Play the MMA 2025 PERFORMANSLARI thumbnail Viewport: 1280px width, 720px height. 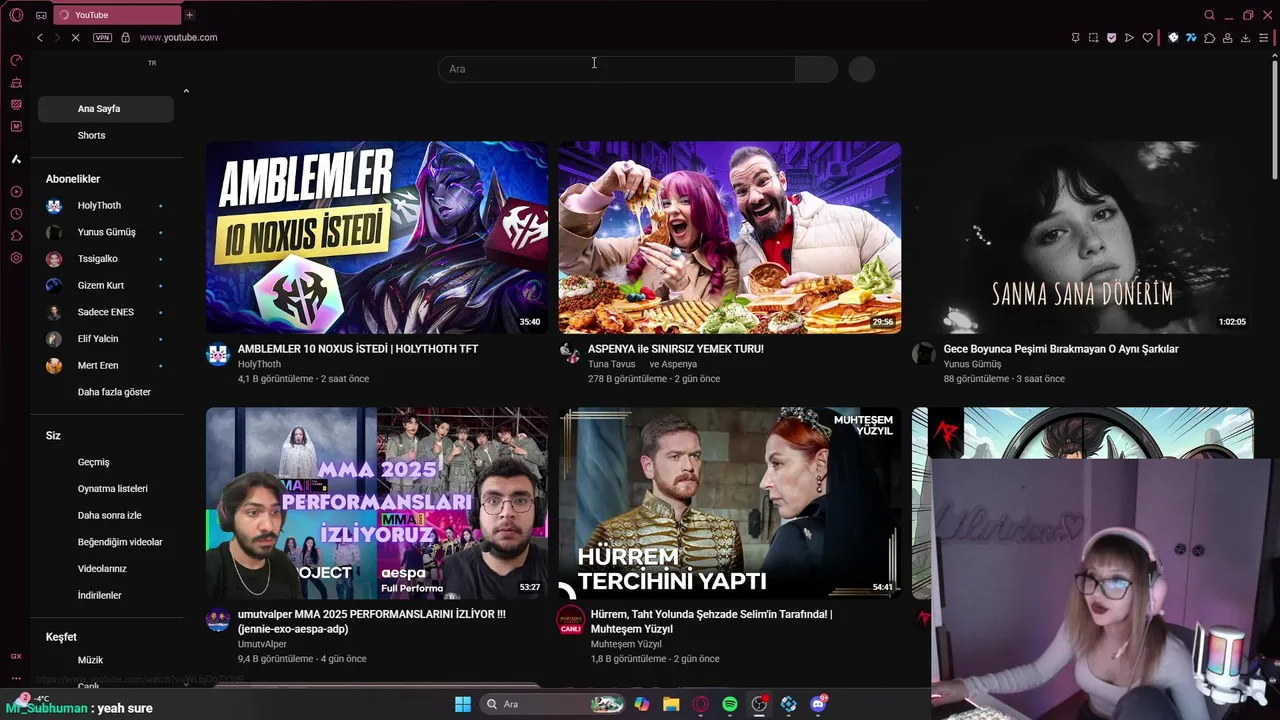(377, 503)
